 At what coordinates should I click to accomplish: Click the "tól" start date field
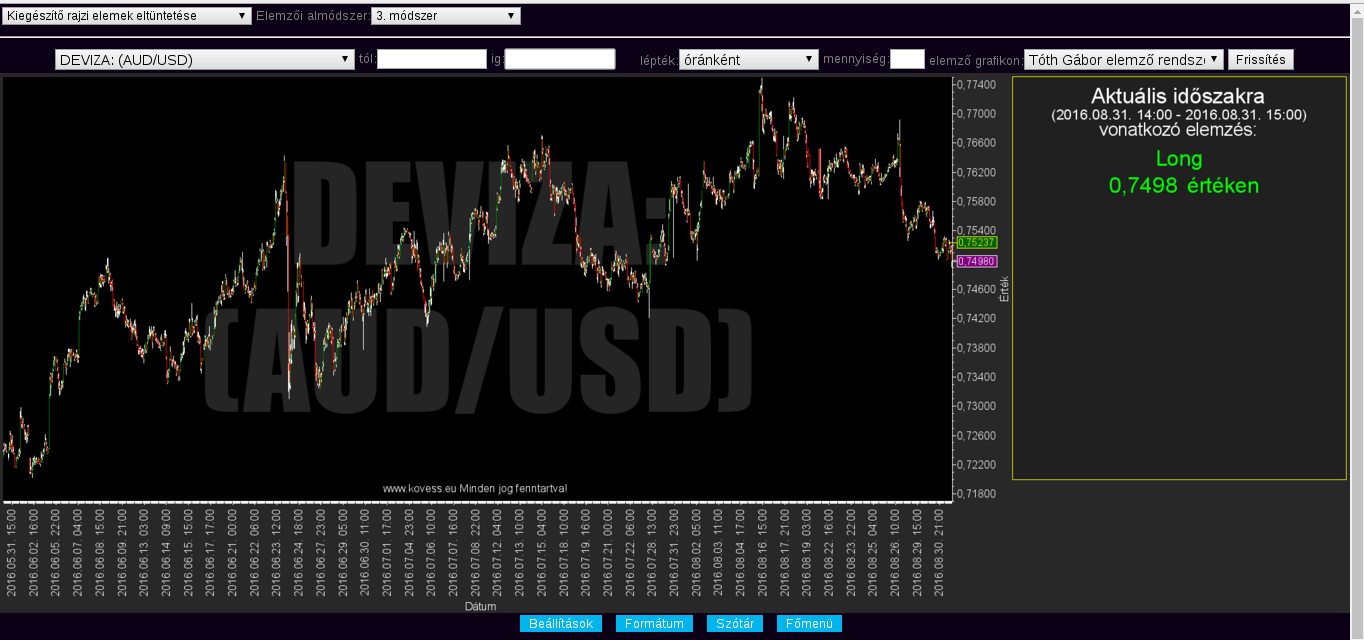431,60
